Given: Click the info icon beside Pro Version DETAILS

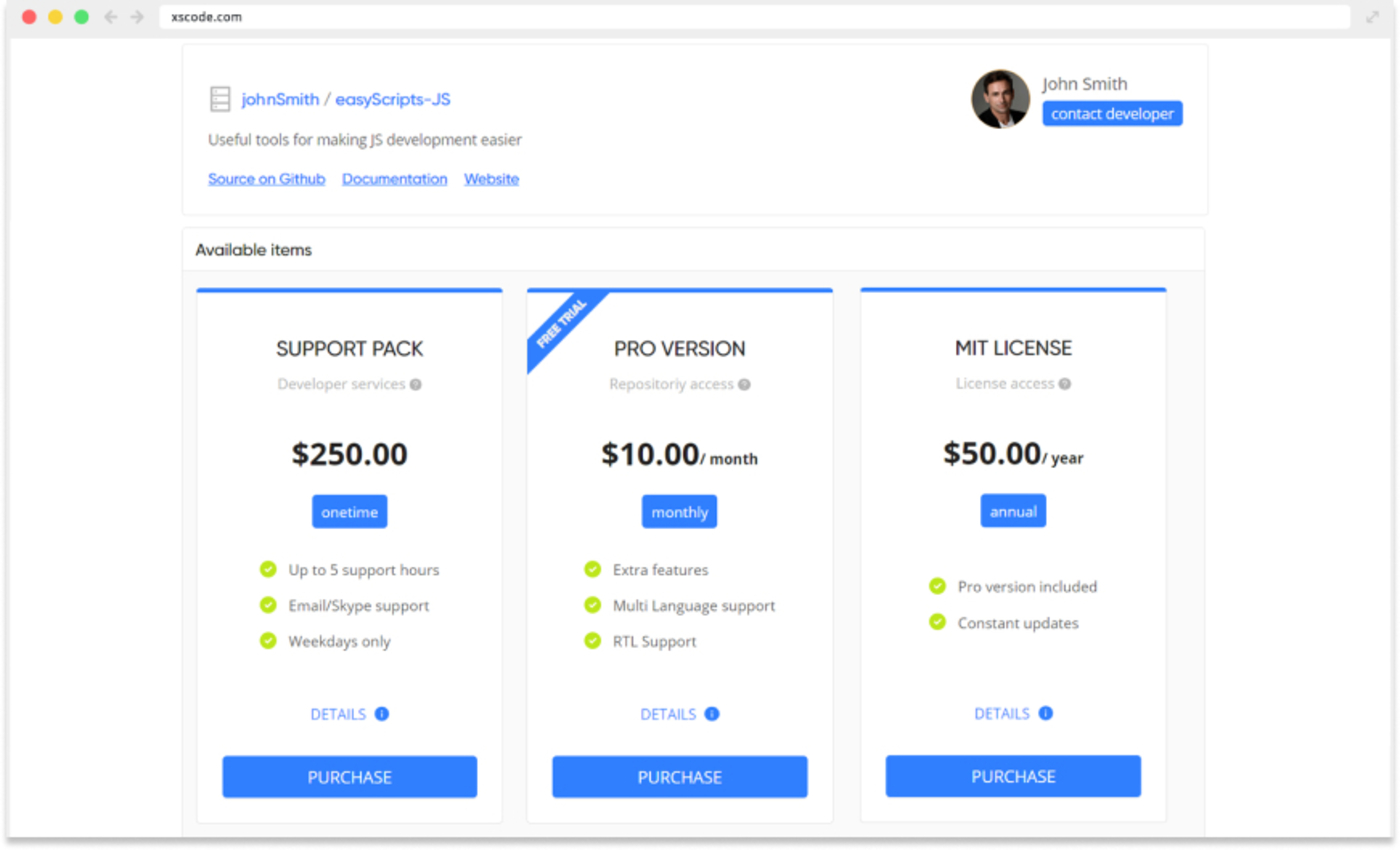Looking at the screenshot, I should click(x=711, y=714).
